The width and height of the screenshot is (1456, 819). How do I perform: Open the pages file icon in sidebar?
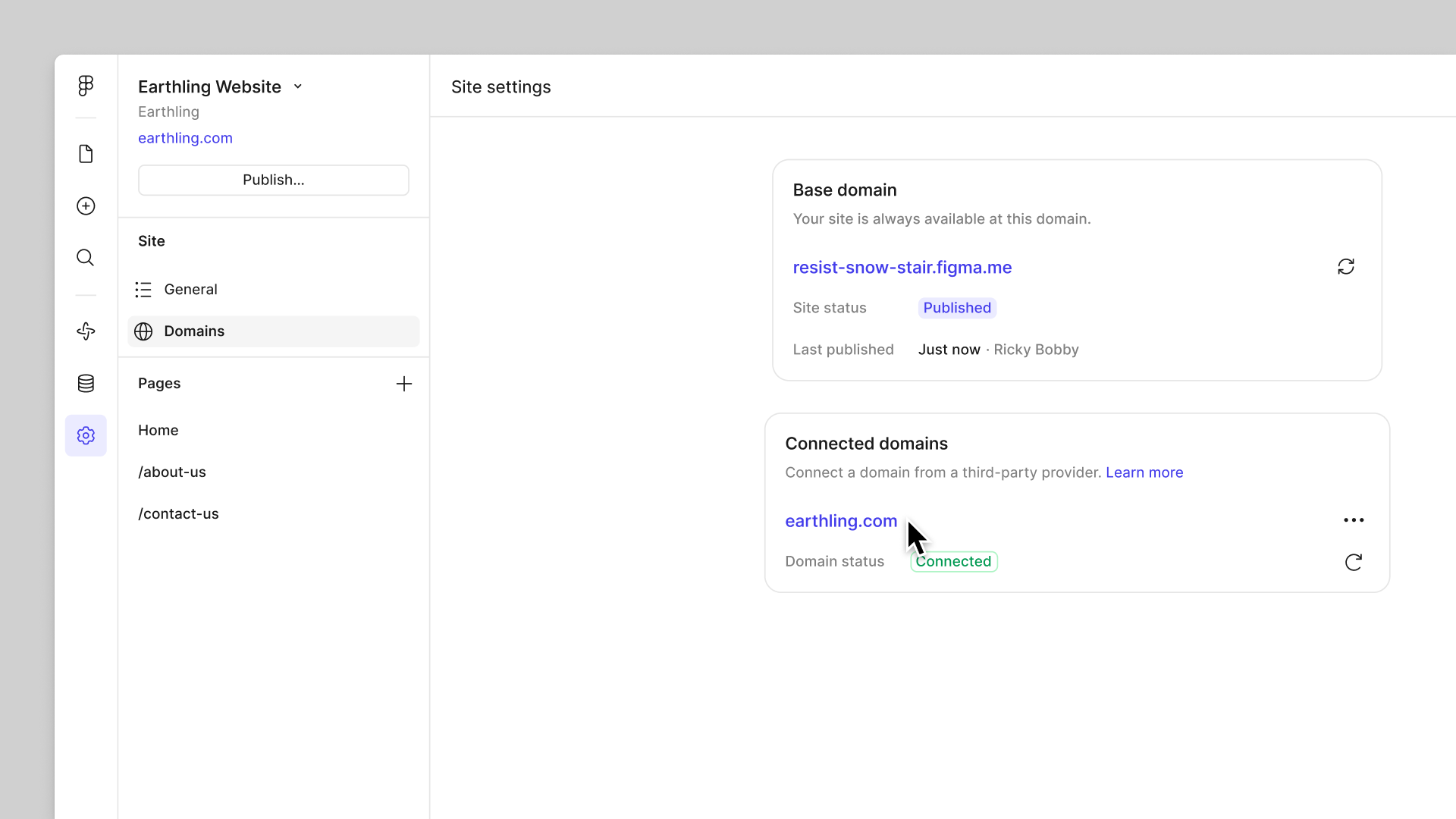pos(86,154)
